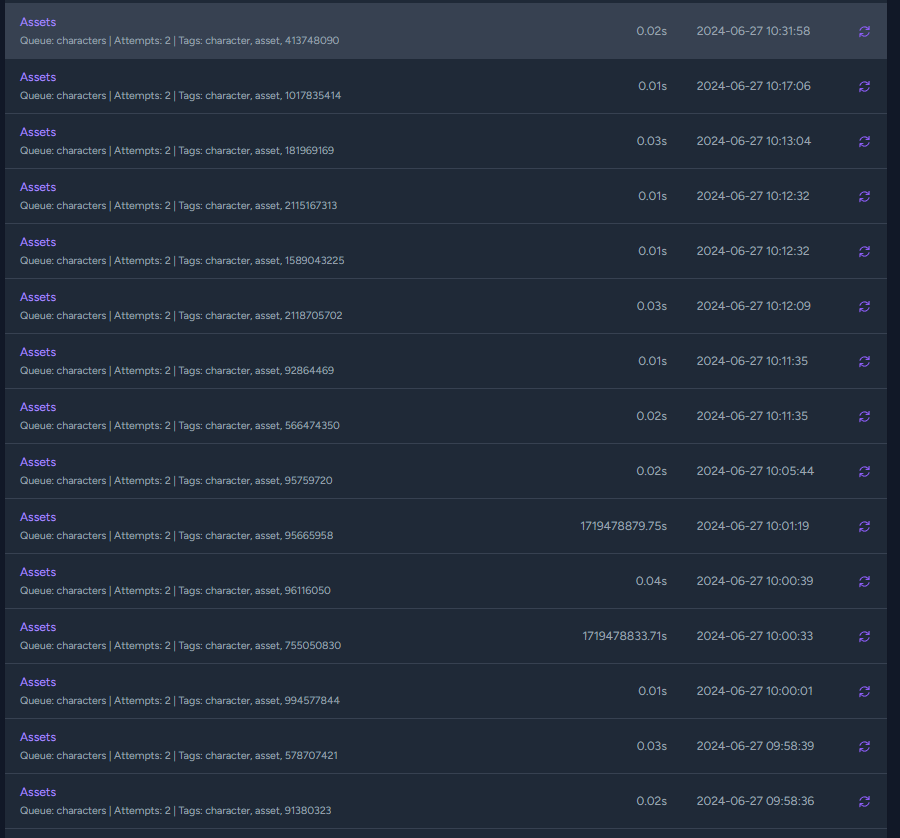The width and height of the screenshot is (900, 838).
Task: Retry the job tagged 413748090
Action: 864,31
